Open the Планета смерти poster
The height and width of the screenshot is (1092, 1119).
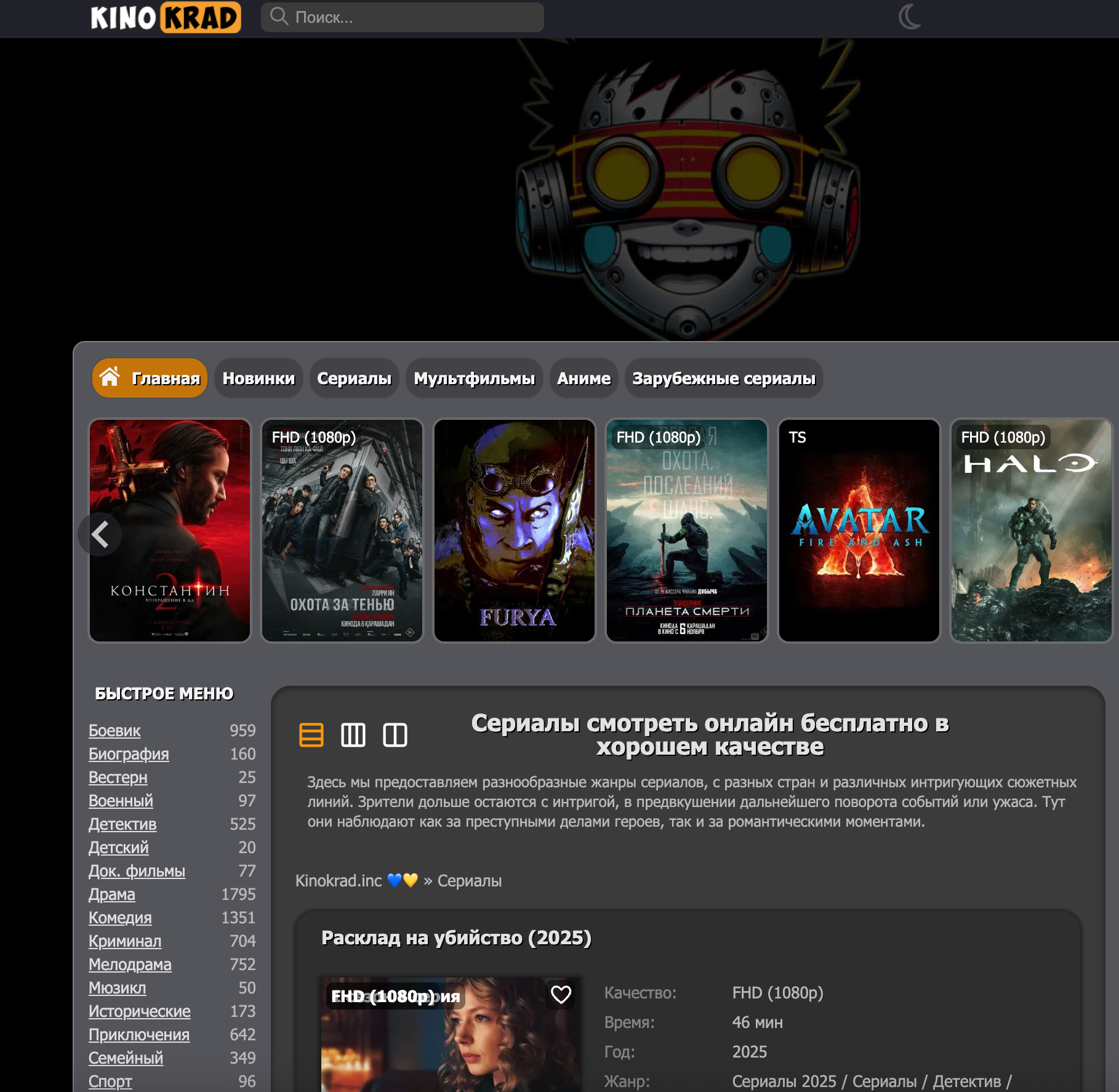coord(687,531)
